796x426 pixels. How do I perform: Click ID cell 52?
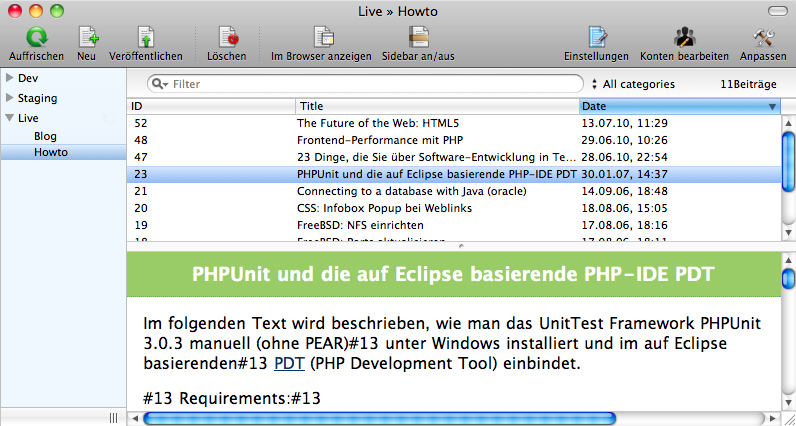pyautogui.click(x=141, y=123)
